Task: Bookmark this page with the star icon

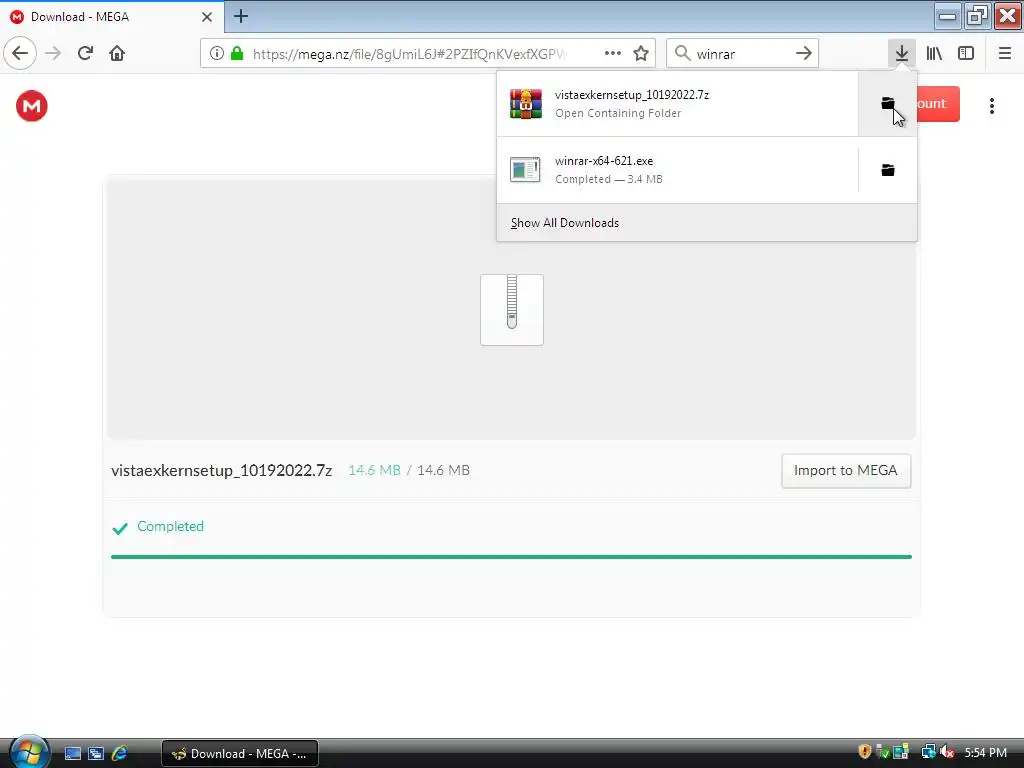Action: pos(641,53)
